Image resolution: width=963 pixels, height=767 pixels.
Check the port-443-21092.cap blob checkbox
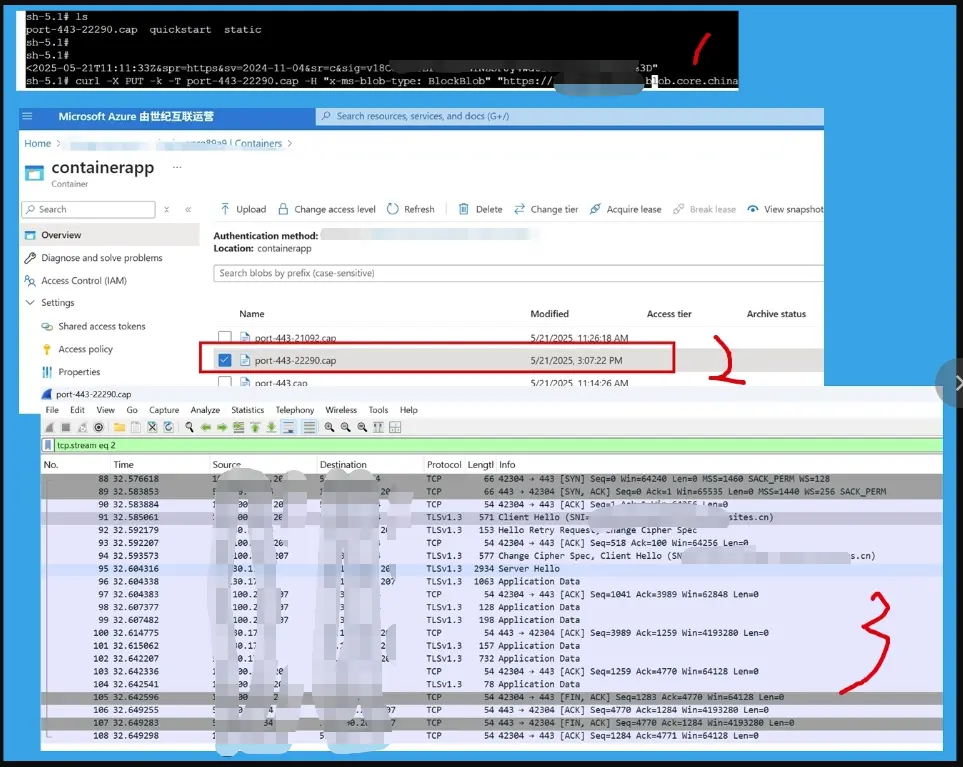225,337
